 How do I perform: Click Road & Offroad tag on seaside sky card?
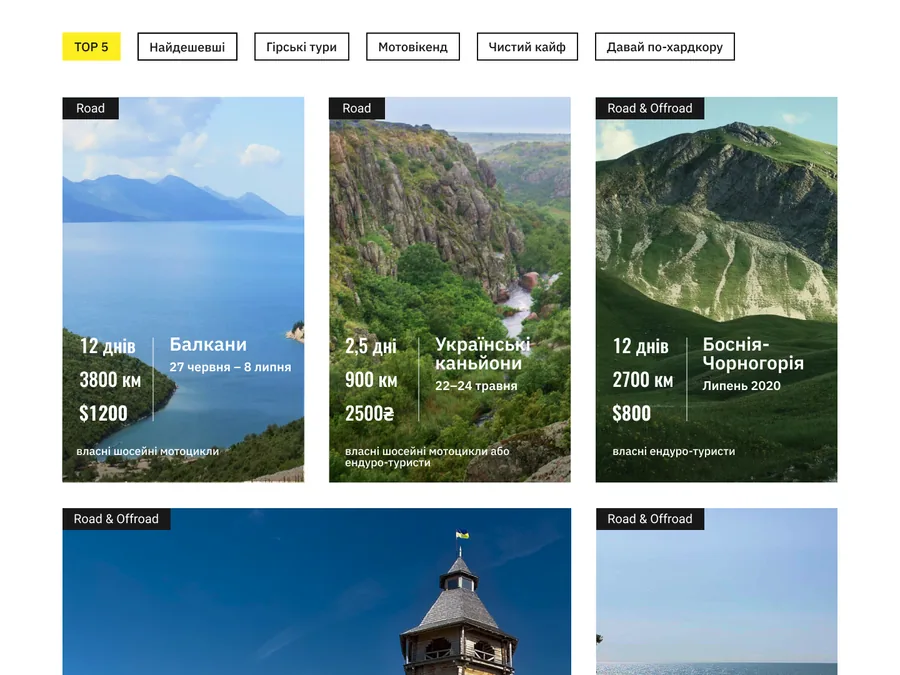click(x=650, y=519)
